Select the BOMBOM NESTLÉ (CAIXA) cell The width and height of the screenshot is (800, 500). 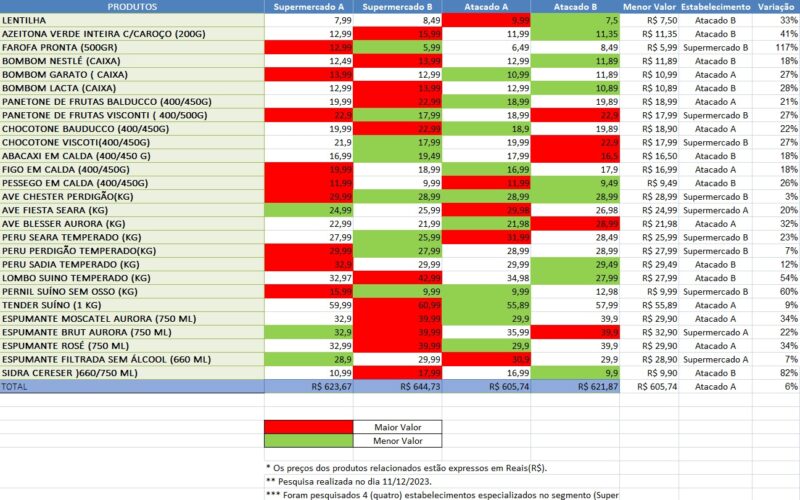point(132,61)
